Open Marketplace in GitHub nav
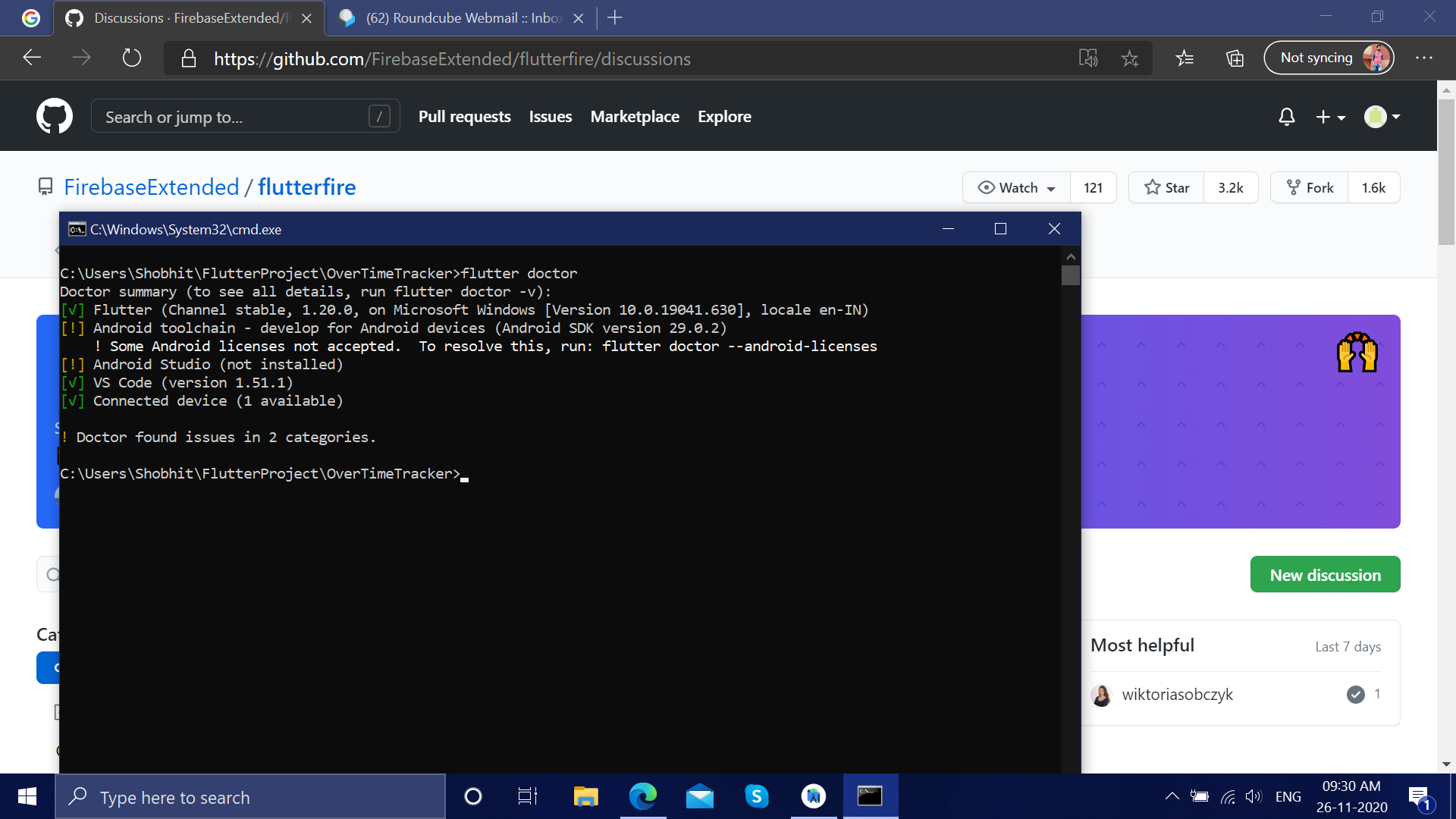1456x819 pixels. click(635, 117)
